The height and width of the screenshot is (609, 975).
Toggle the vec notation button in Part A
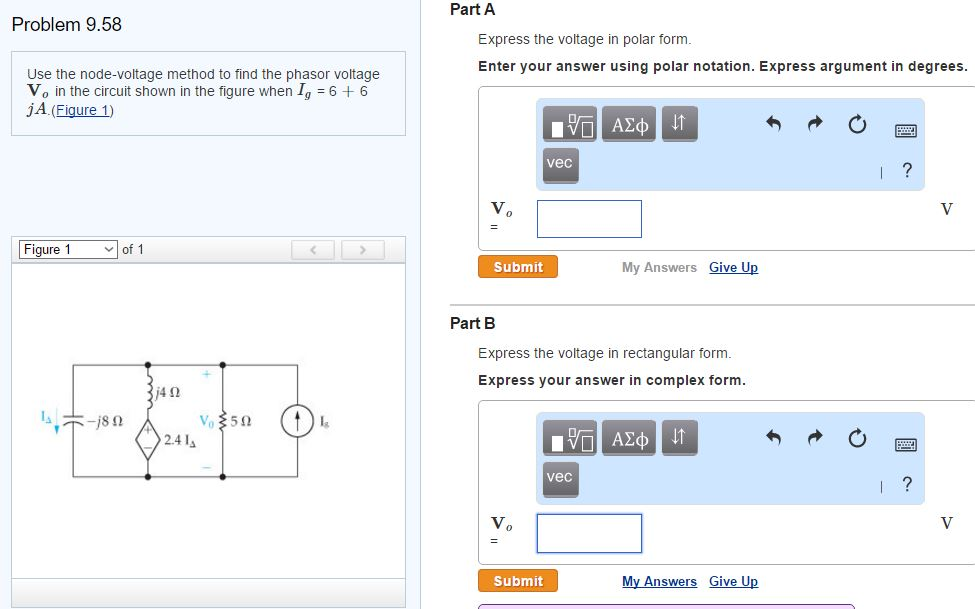coord(559,166)
